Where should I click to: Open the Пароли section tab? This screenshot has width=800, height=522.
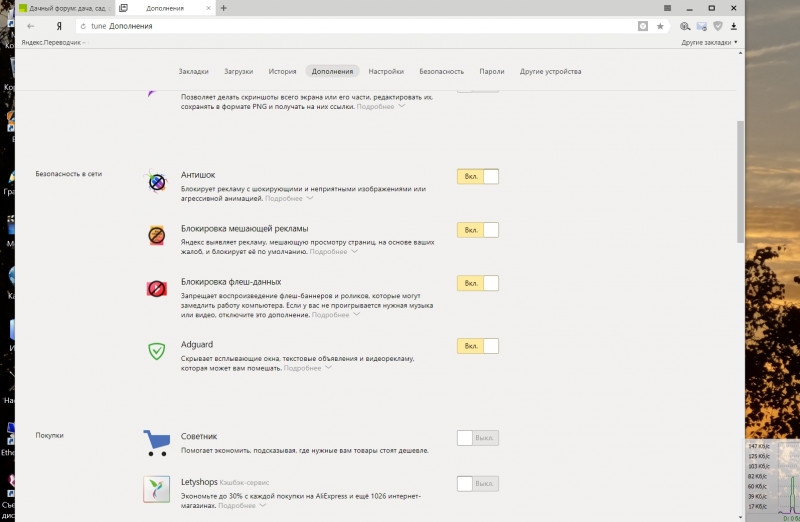pos(491,71)
